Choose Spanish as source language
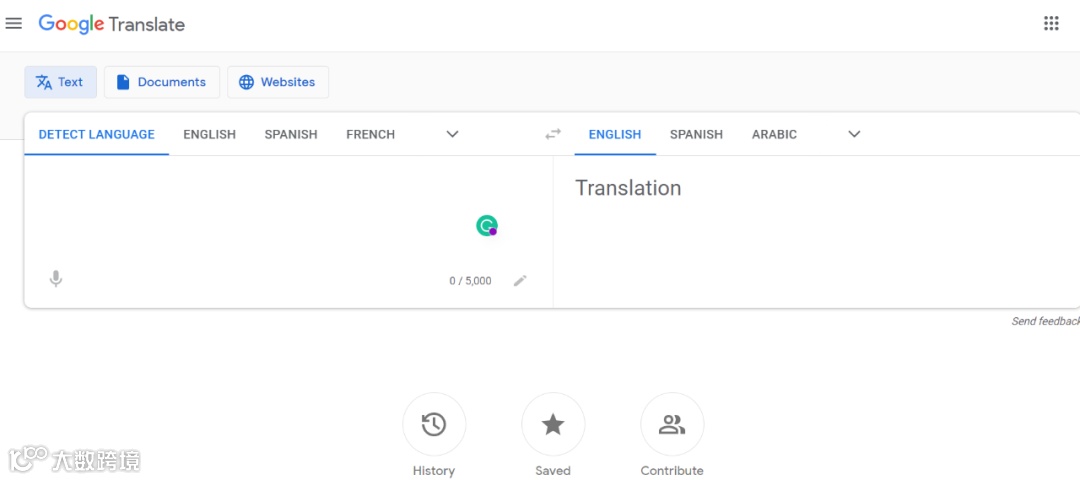Screen dimensions: 1080x480 (x=291, y=134)
